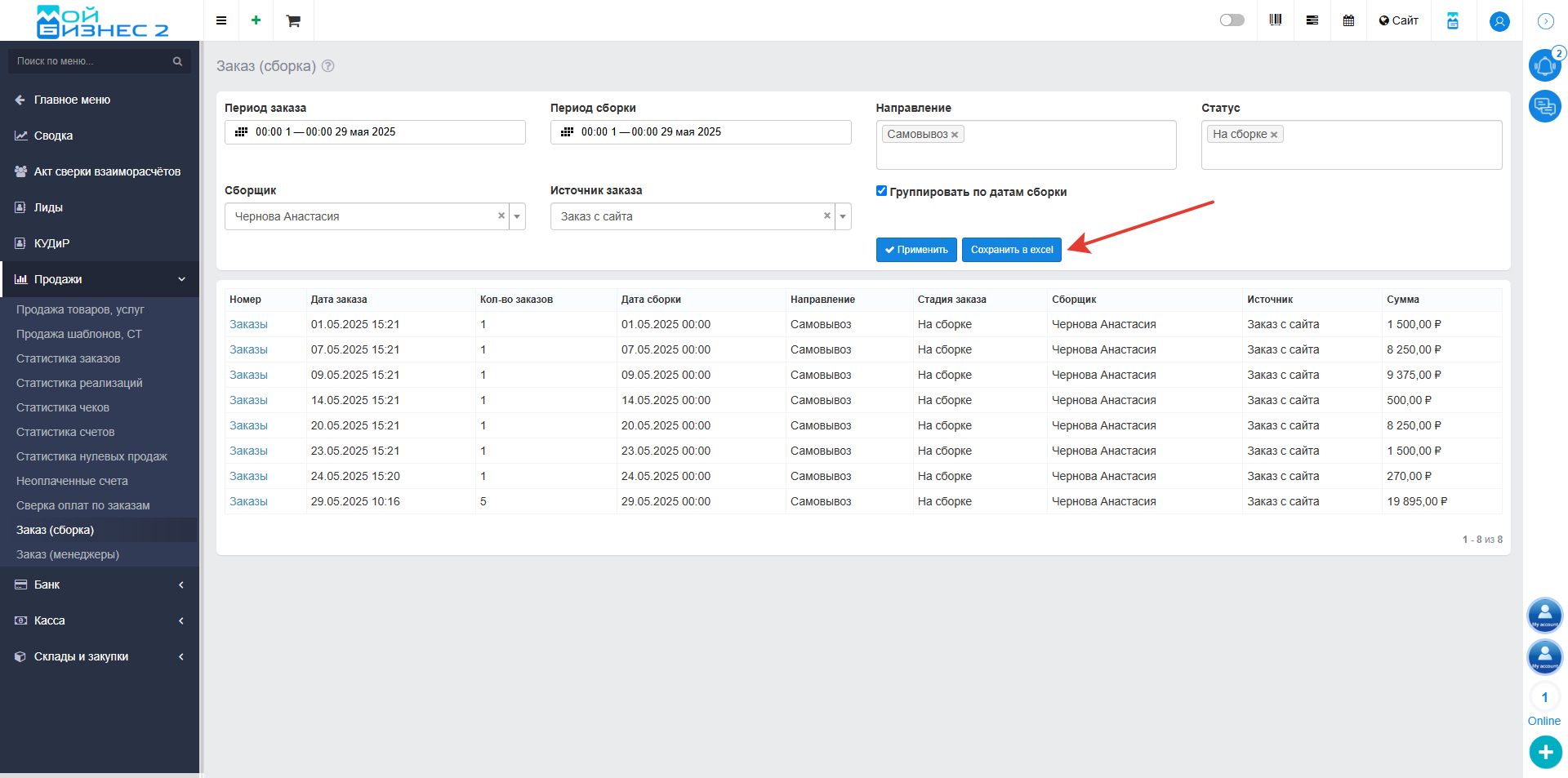Click the Сохранить в excel button
1568x778 pixels.
point(1012,250)
